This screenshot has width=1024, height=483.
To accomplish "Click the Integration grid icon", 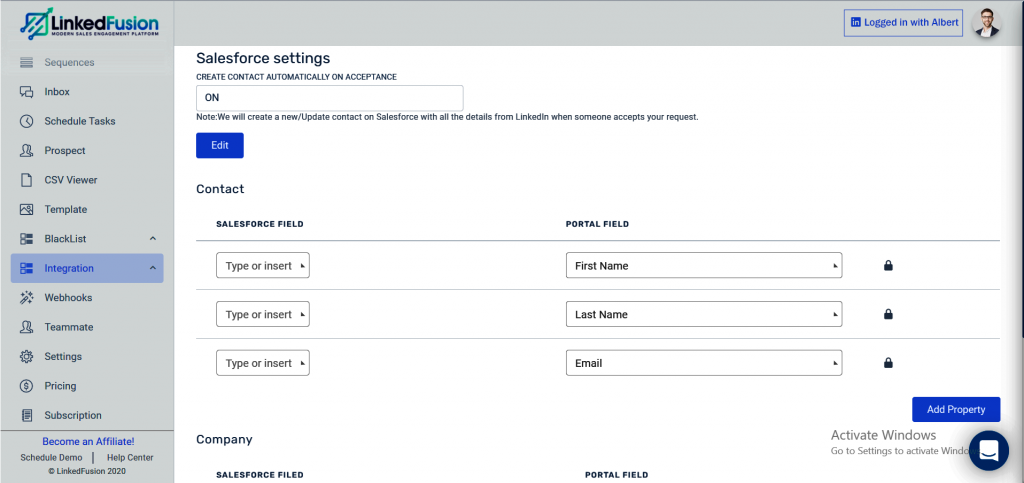I will [x=26, y=268].
